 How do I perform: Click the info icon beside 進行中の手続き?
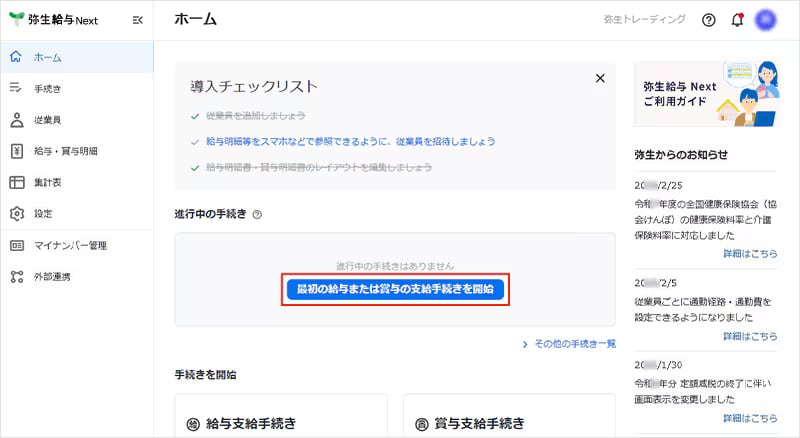pyautogui.click(x=257, y=215)
